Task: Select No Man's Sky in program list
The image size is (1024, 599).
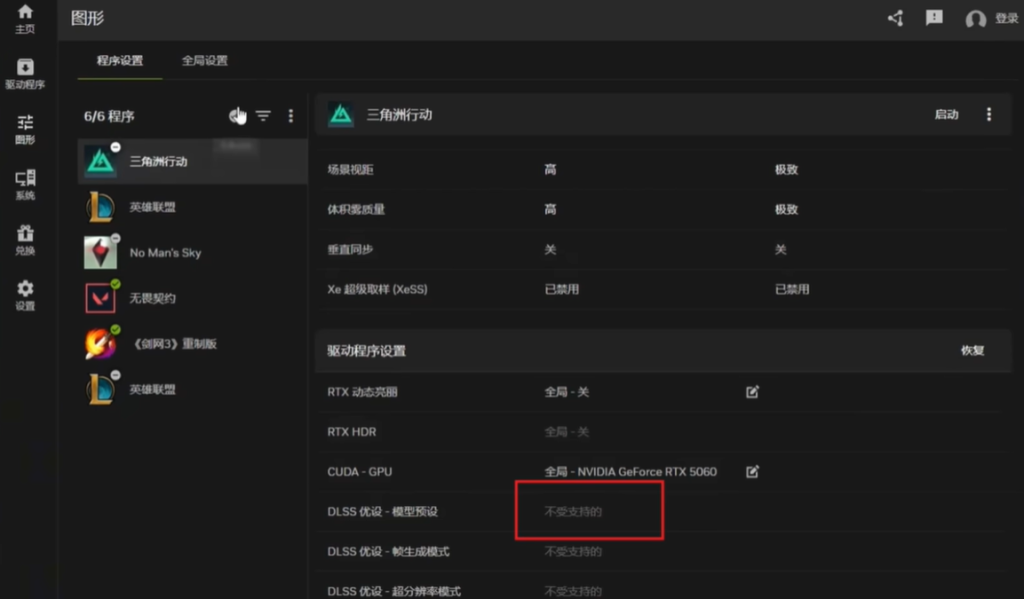Action: 165,253
